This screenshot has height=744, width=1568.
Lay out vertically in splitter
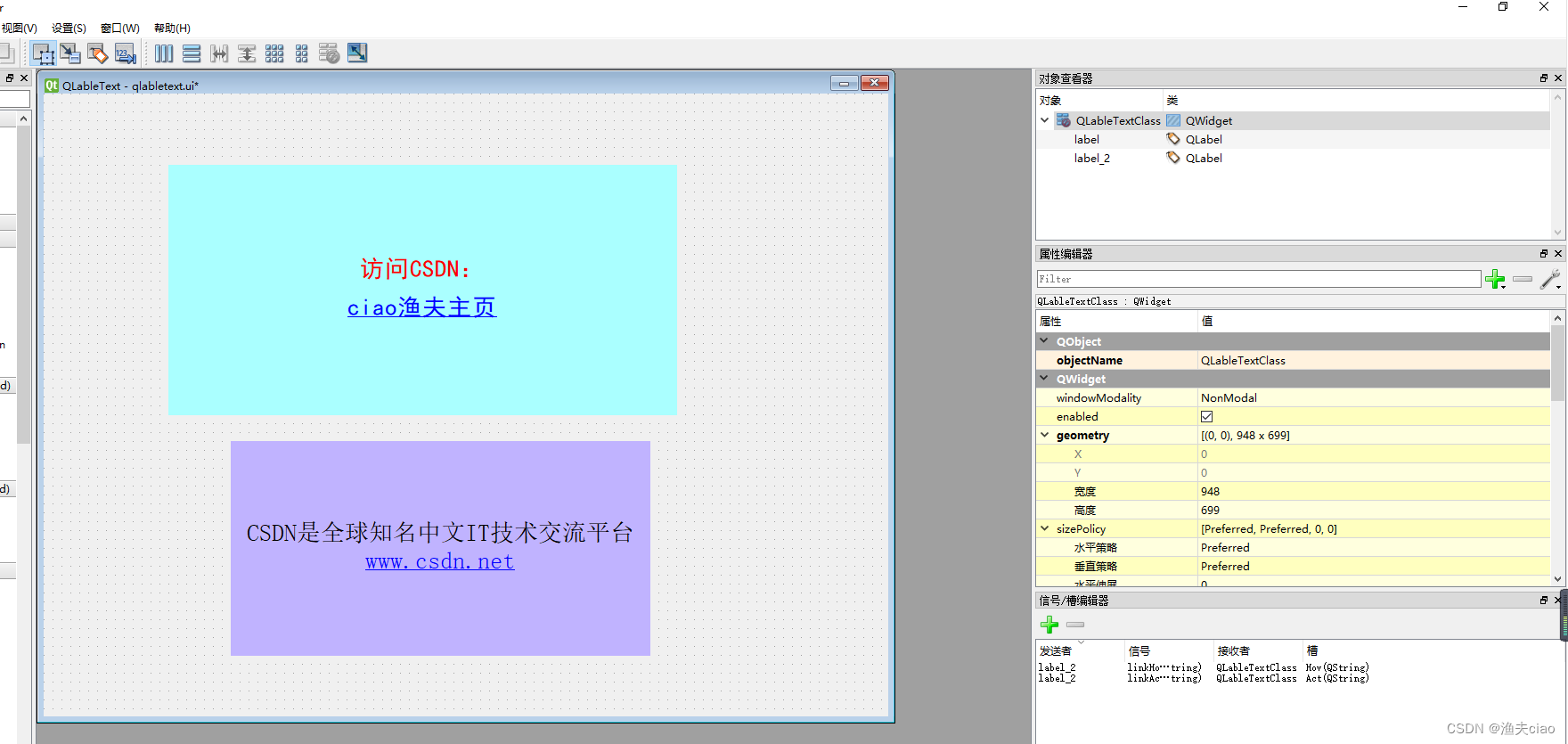pos(247,53)
